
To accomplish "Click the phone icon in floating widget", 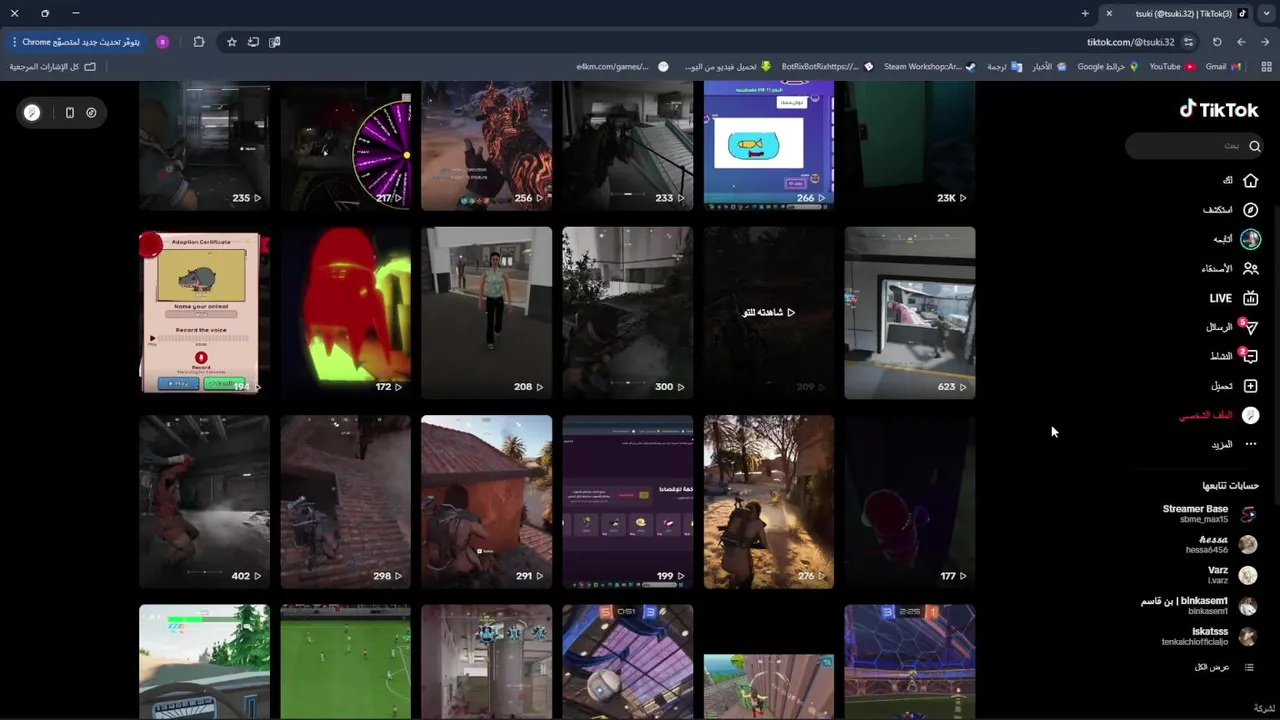I will [x=69, y=113].
